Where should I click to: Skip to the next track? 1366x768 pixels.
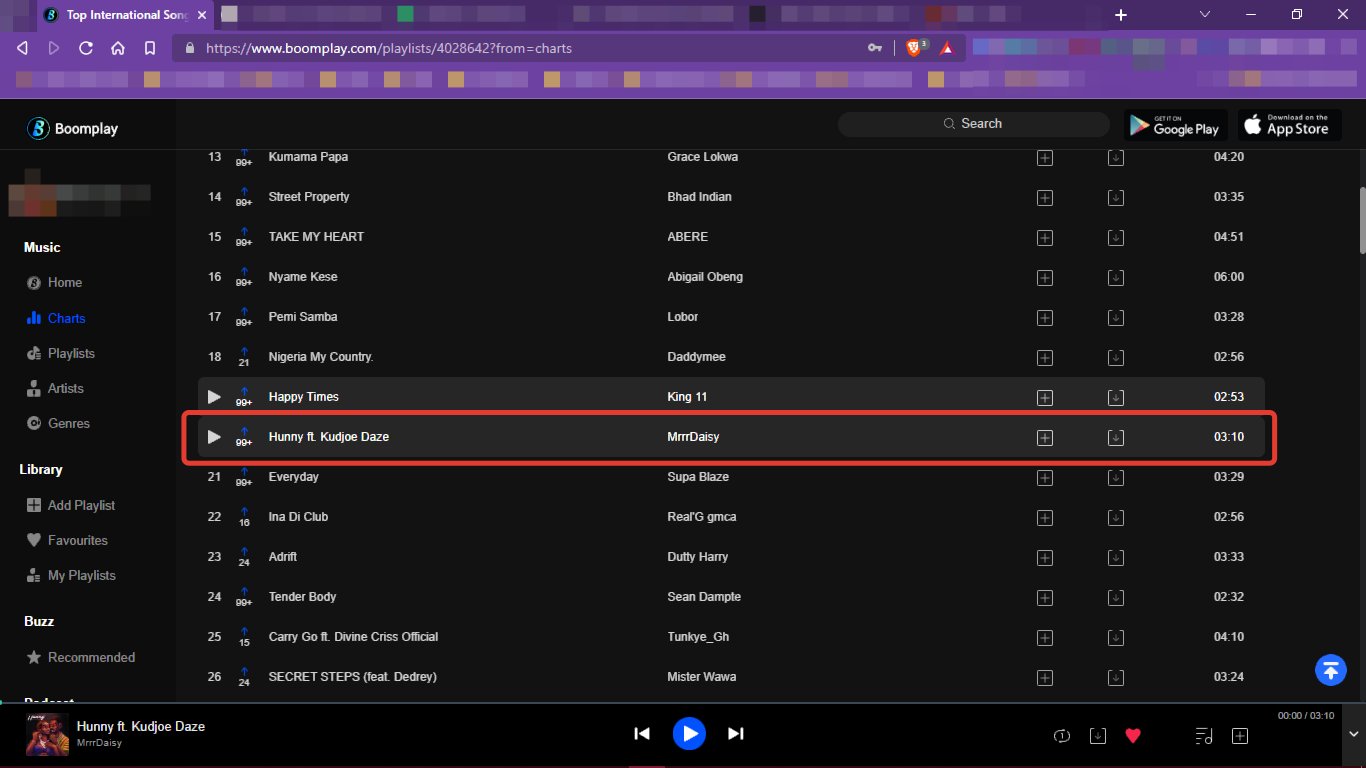point(736,734)
